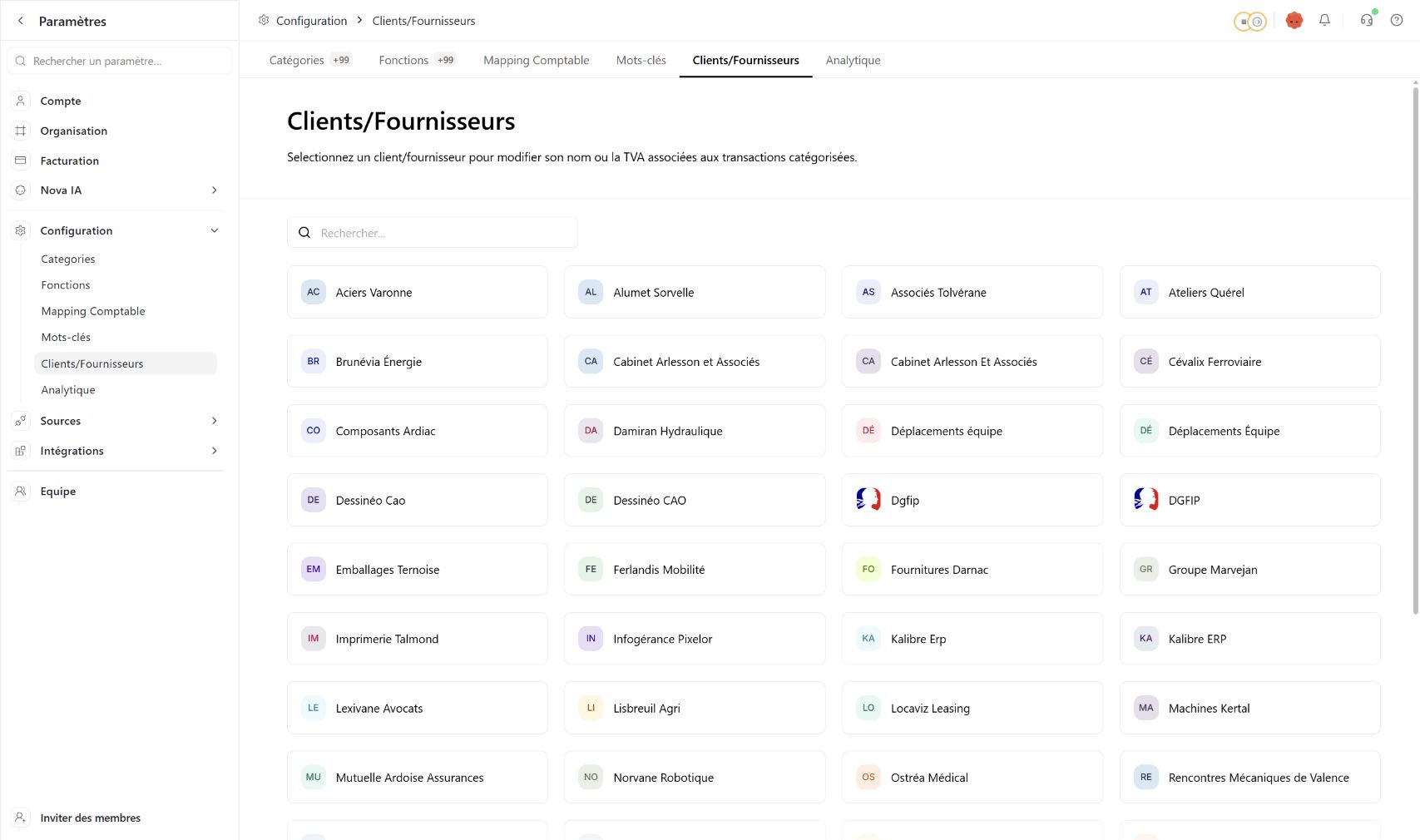This screenshot has width=1420, height=840.
Task: Click the Rechercher un paramètre field
Action: 120,61
